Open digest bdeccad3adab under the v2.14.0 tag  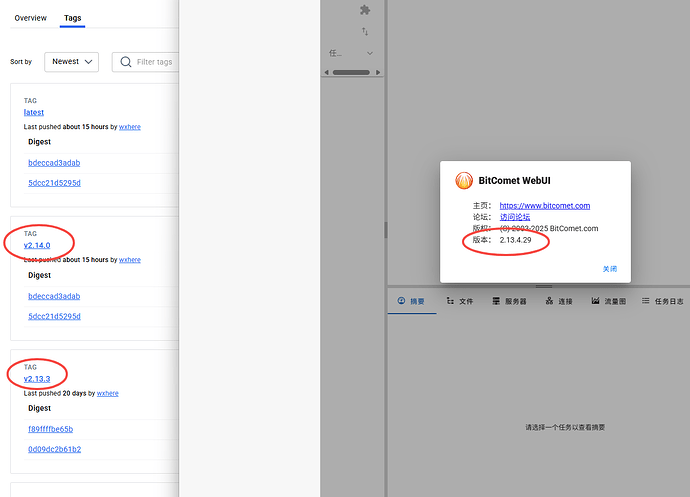[x=54, y=296]
